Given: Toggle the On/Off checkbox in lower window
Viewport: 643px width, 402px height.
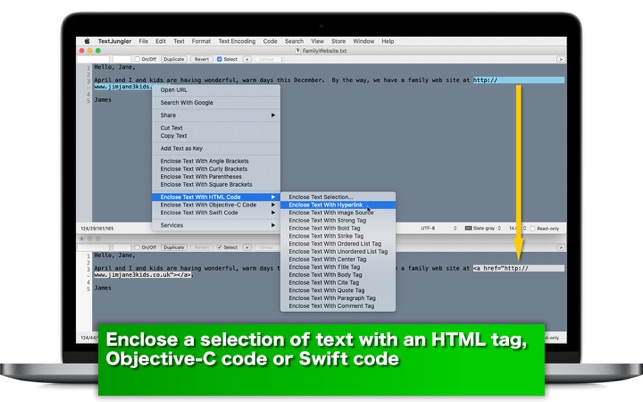Looking at the screenshot, I should coord(137,247).
